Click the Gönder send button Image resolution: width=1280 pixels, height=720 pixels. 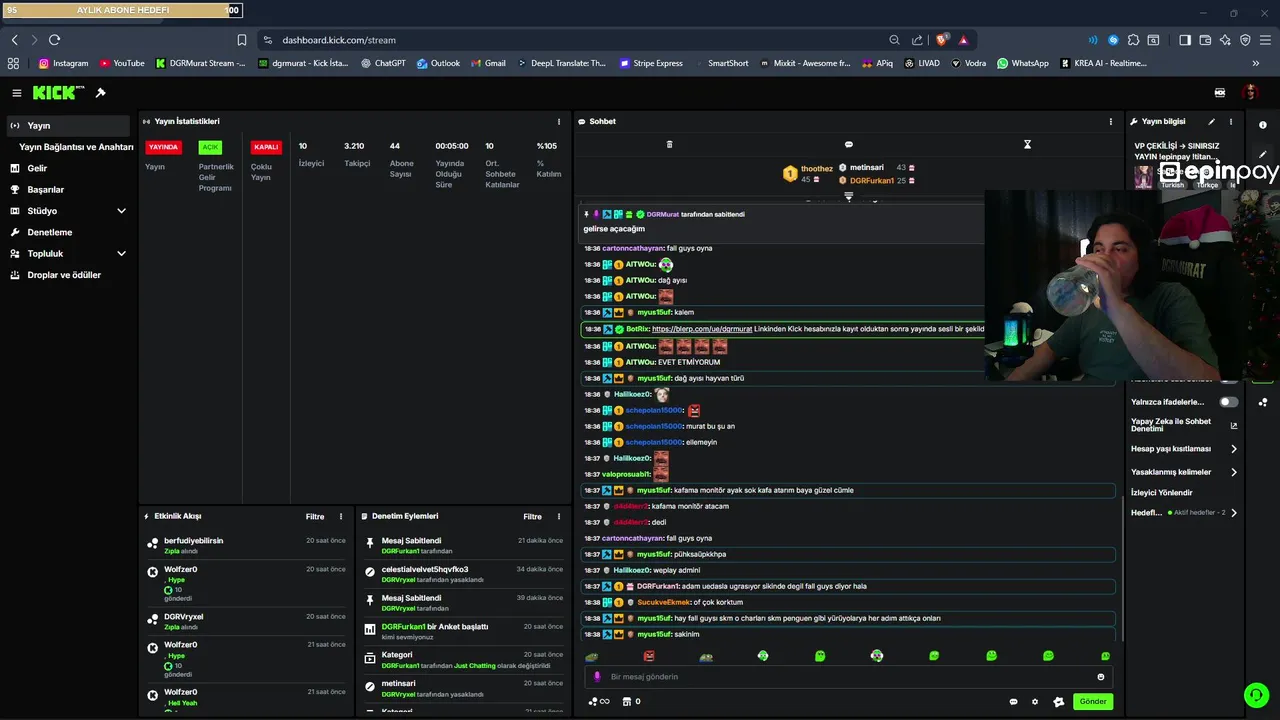1092,702
